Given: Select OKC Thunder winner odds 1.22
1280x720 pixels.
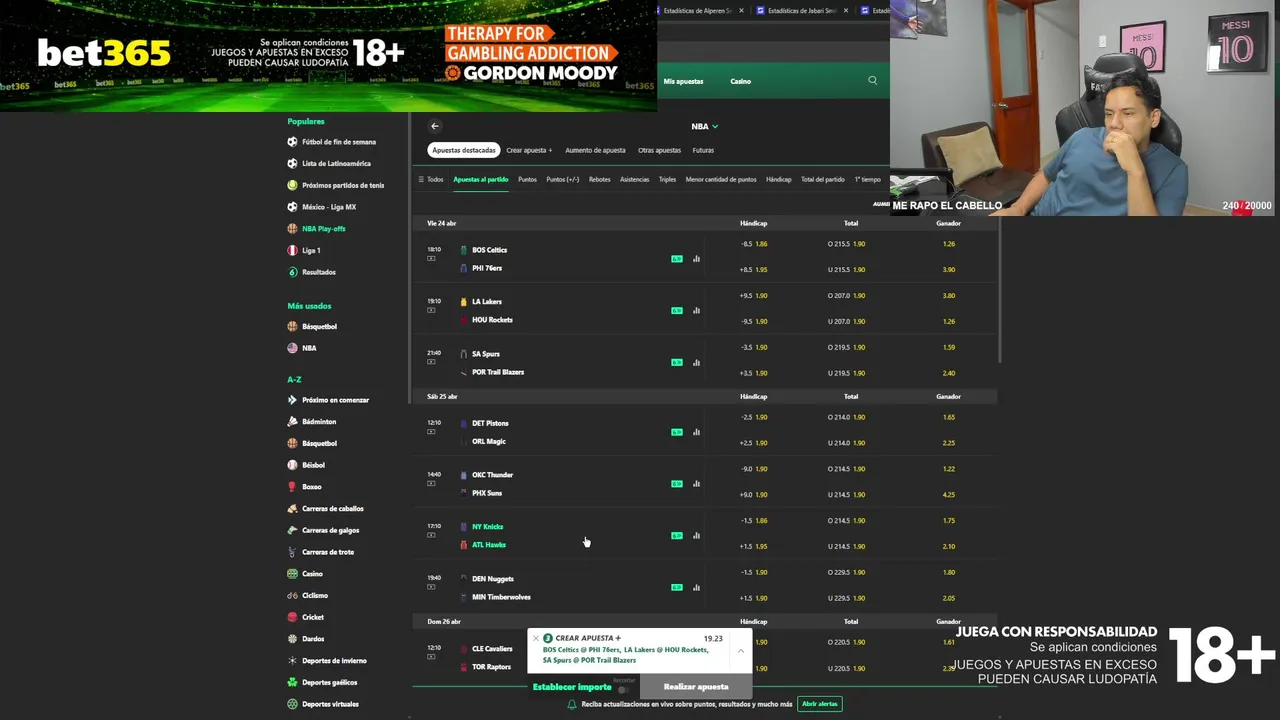Looking at the screenshot, I should (949, 469).
